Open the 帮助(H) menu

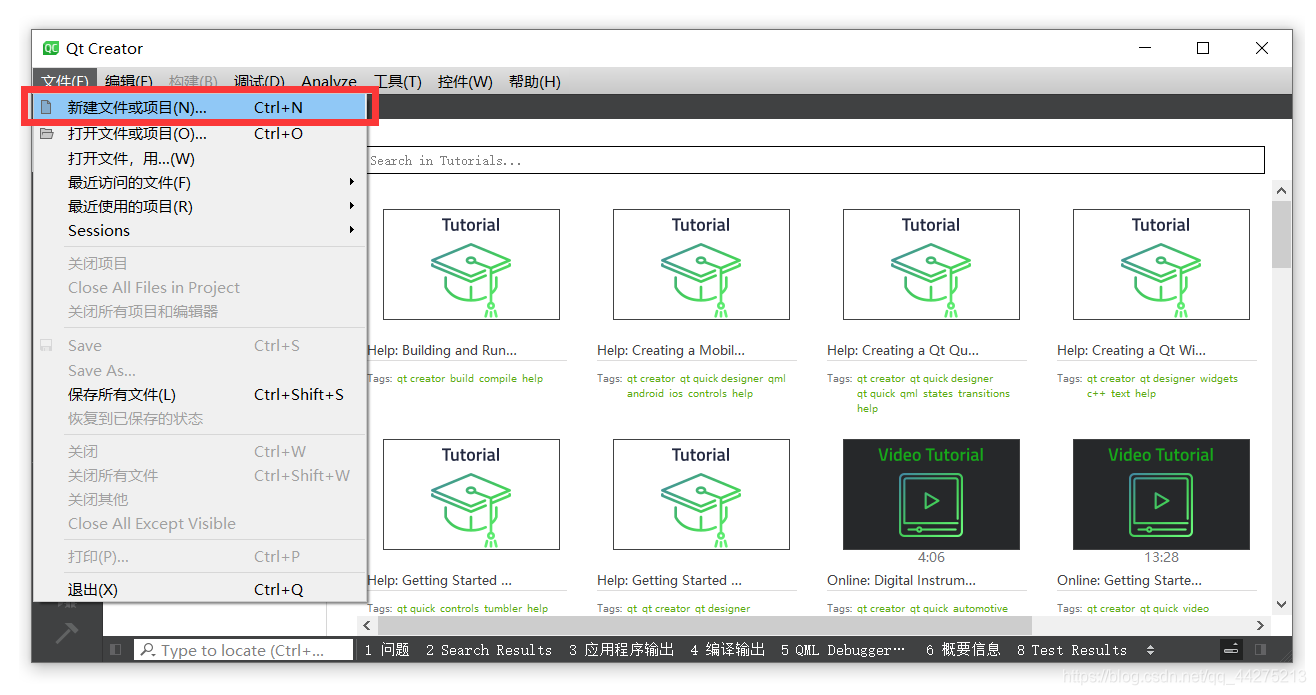pos(534,82)
